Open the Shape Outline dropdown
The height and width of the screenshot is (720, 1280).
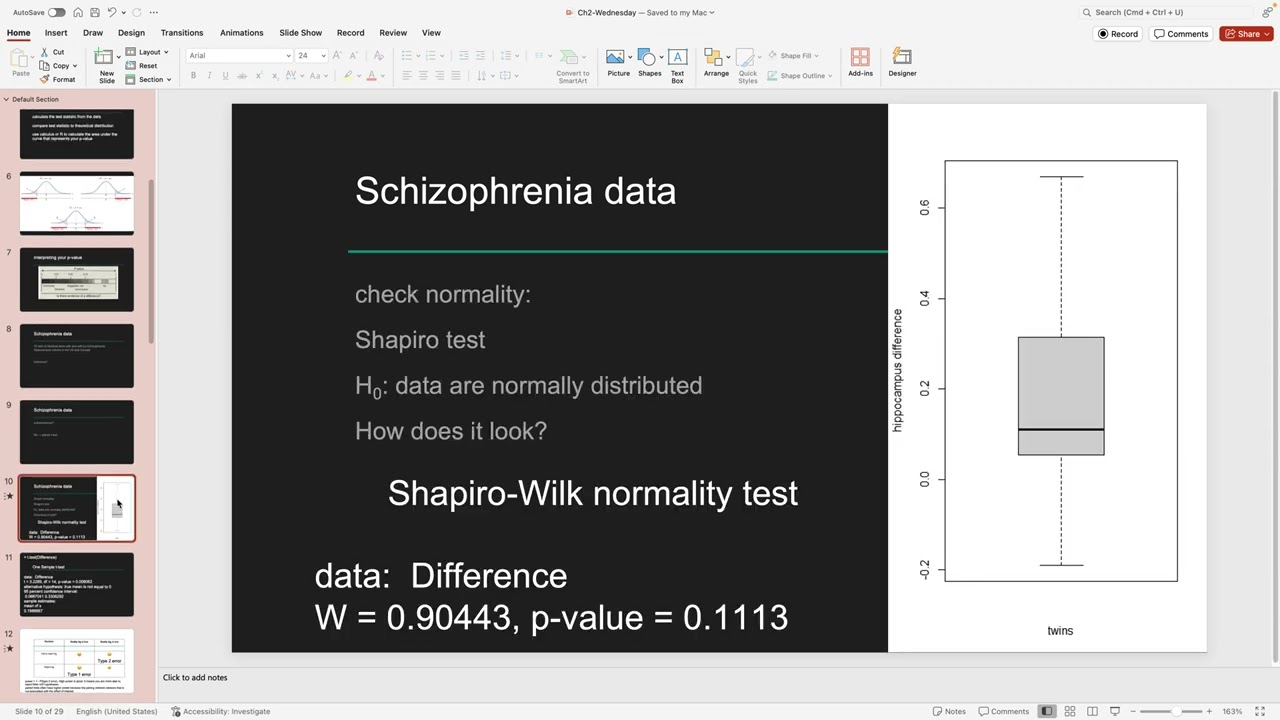(800, 76)
